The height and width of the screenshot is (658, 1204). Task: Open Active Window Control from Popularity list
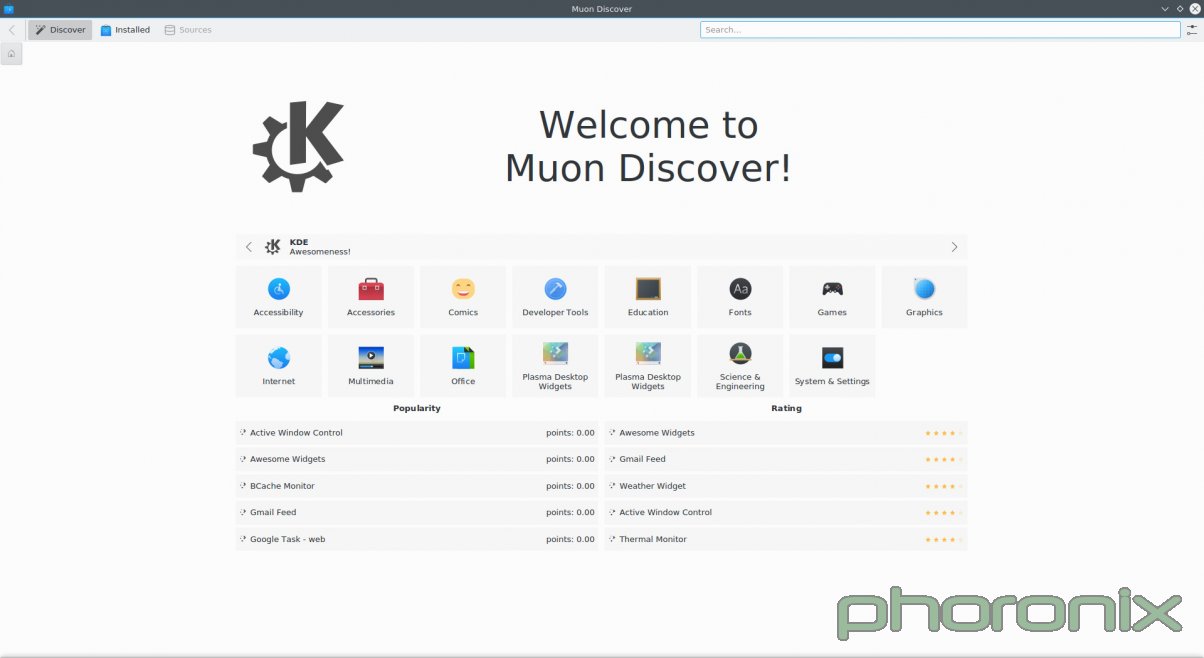pos(296,432)
